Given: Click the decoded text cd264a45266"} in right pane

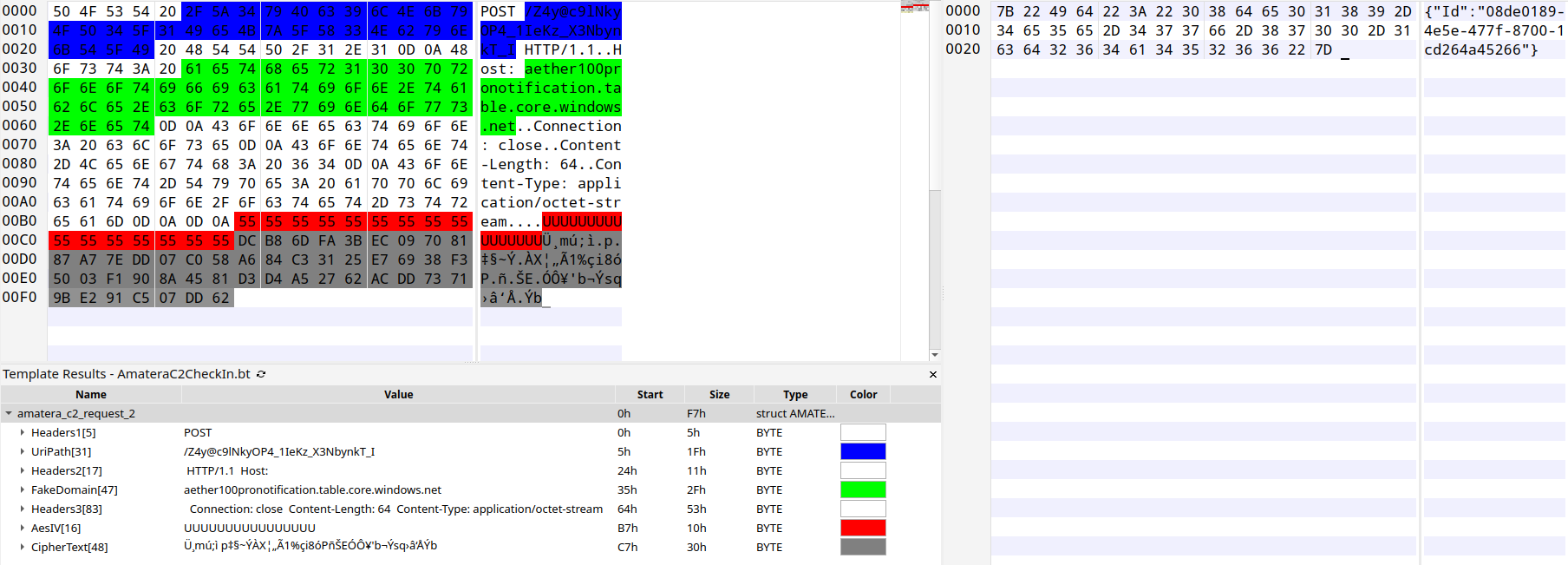Looking at the screenshot, I should point(1480,49).
